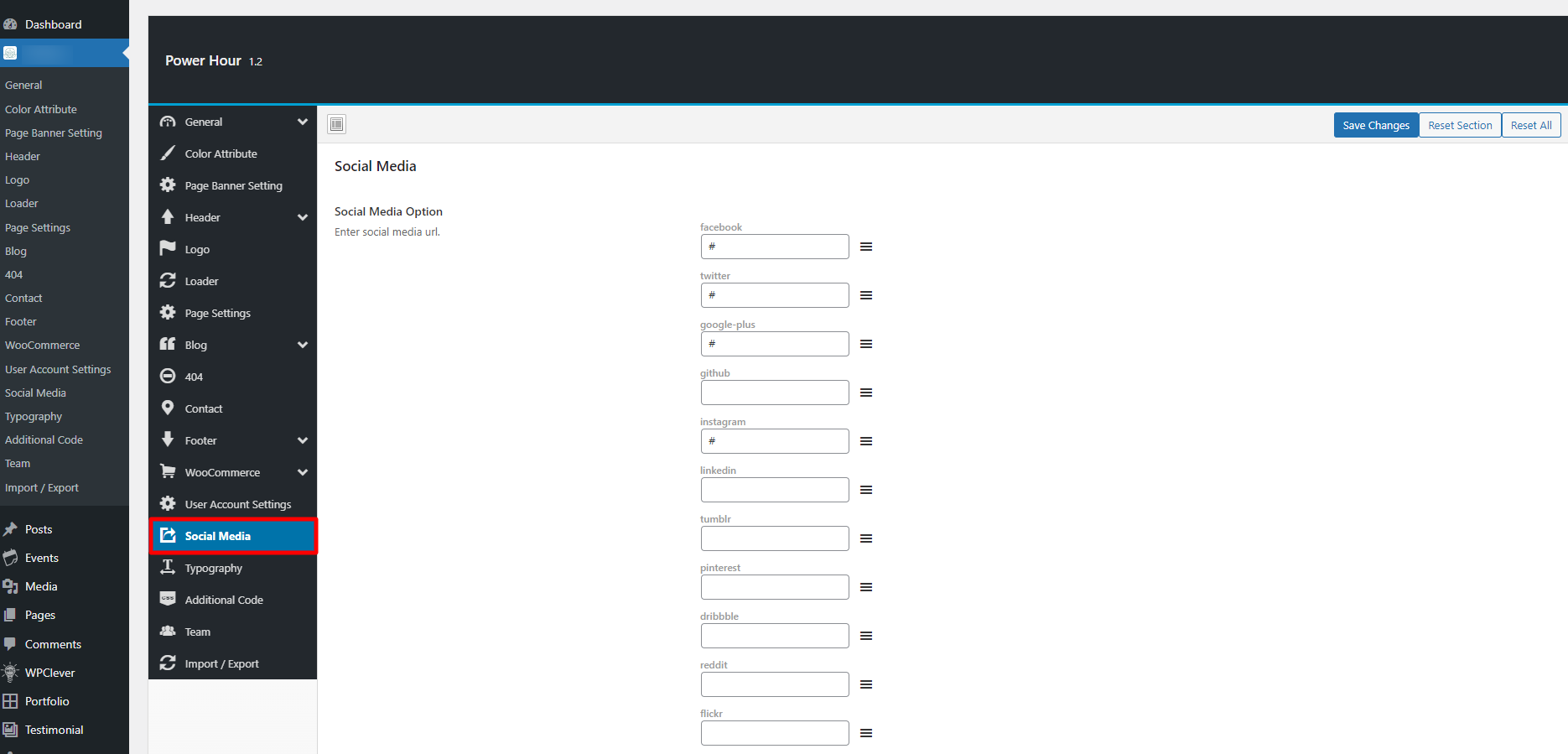The height and width of the screenshot is (754, 1568).
Task: Click the flickr URL input field
Action: pos(775,733)
